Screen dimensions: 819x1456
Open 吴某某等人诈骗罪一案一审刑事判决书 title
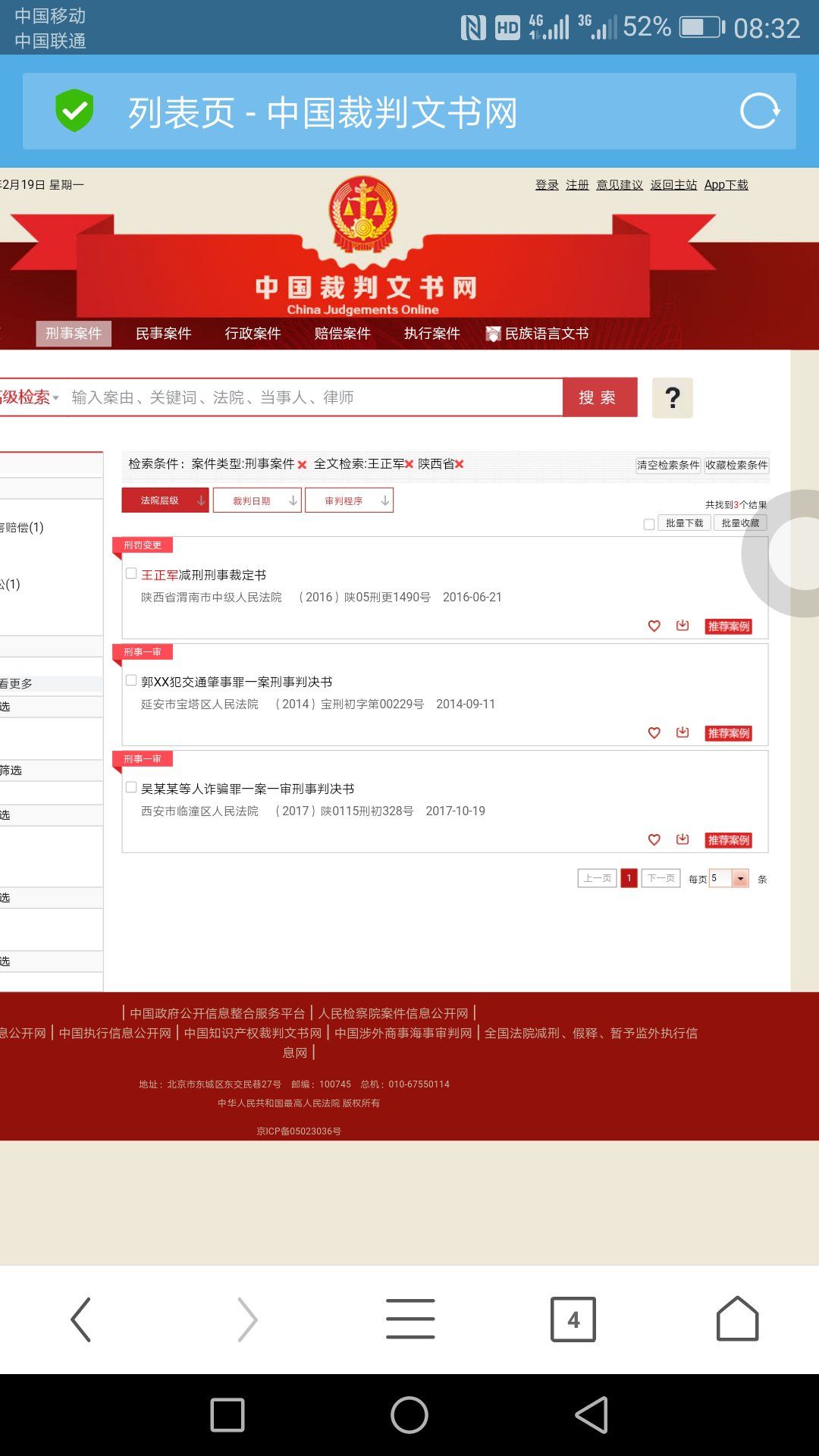pyautogui.click(x=248, y=789)
